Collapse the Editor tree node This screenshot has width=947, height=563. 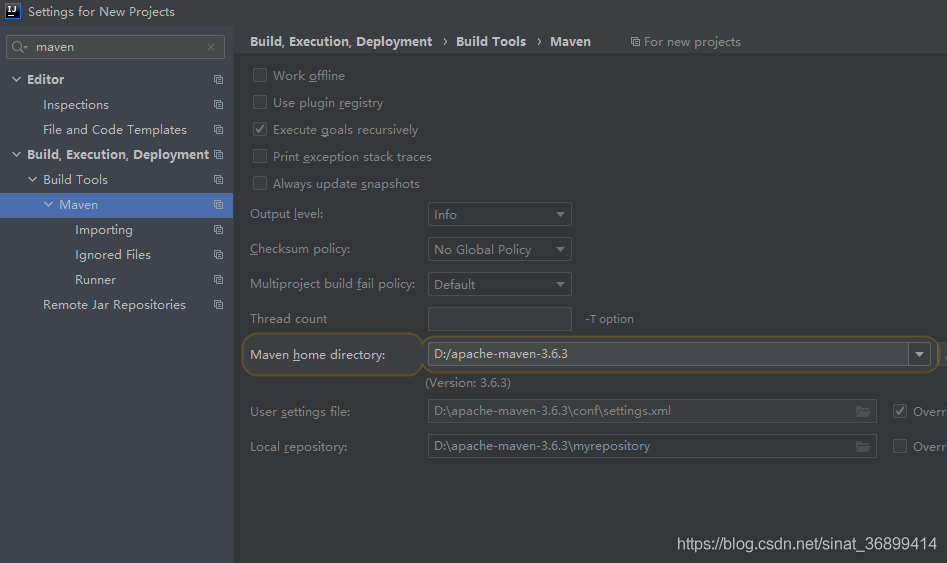click(16, 79)
